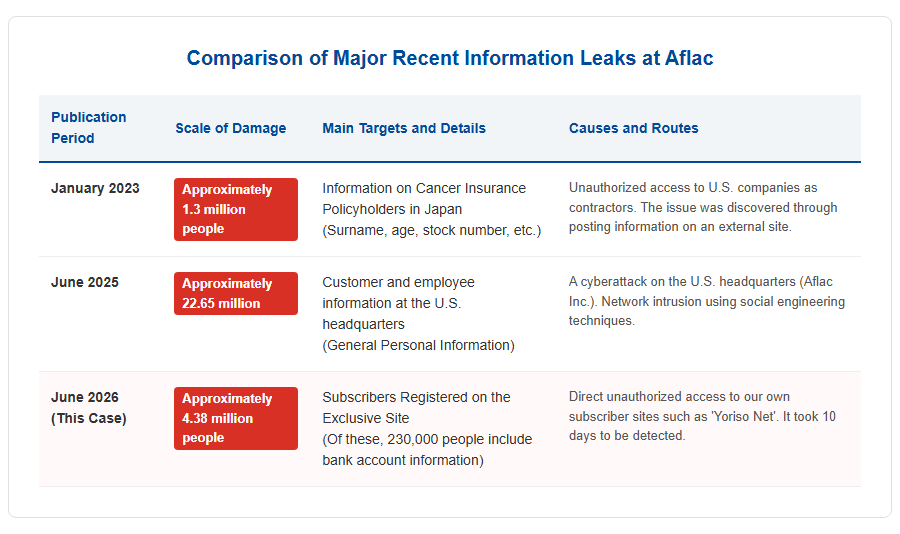This screenshot has width=900, height=534.
Task: Click the U.S. headquarters customer information text
Action: [398, 303]
